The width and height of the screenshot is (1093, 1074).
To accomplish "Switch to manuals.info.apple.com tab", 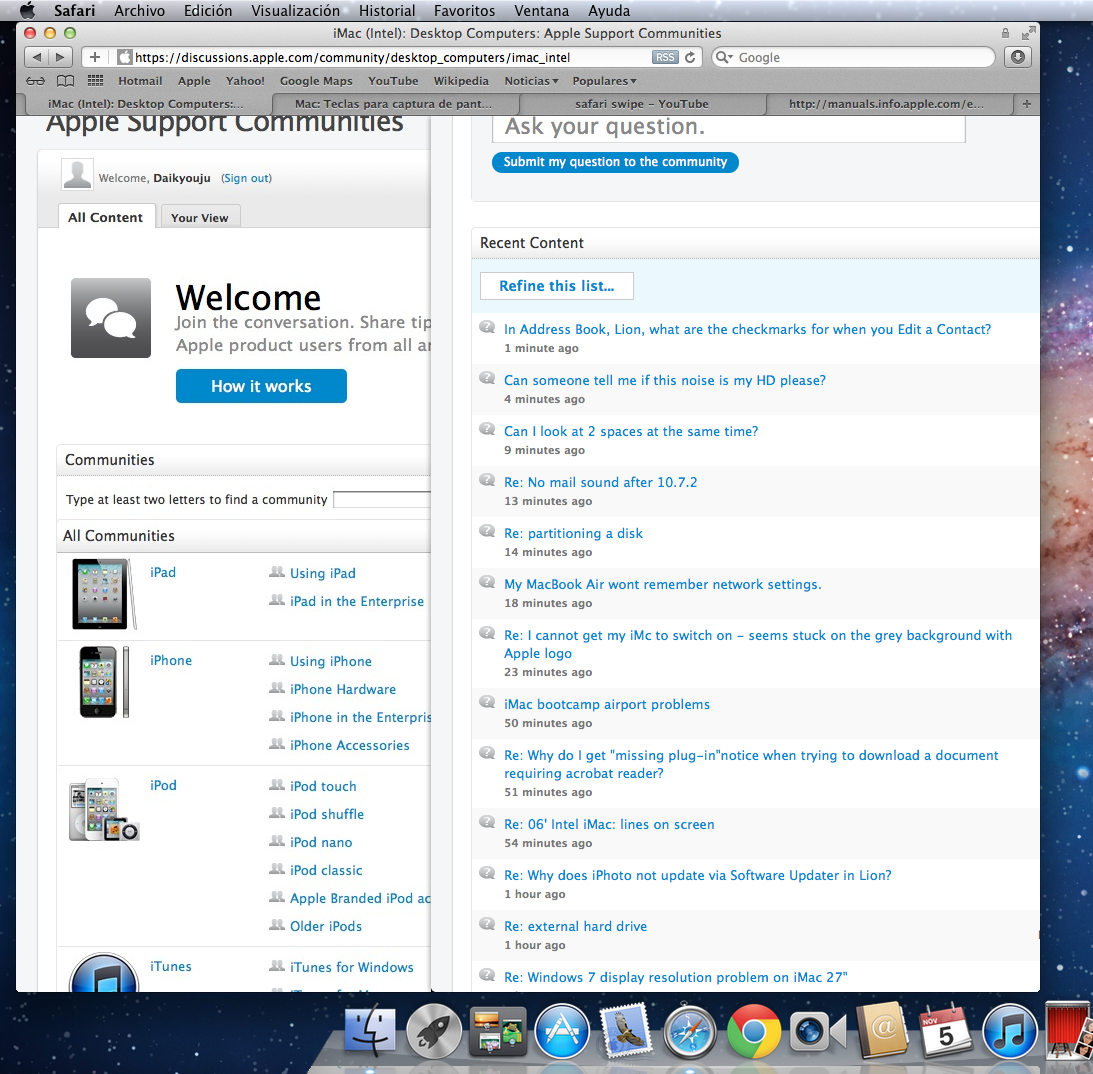I will click(x=887, y=104).
